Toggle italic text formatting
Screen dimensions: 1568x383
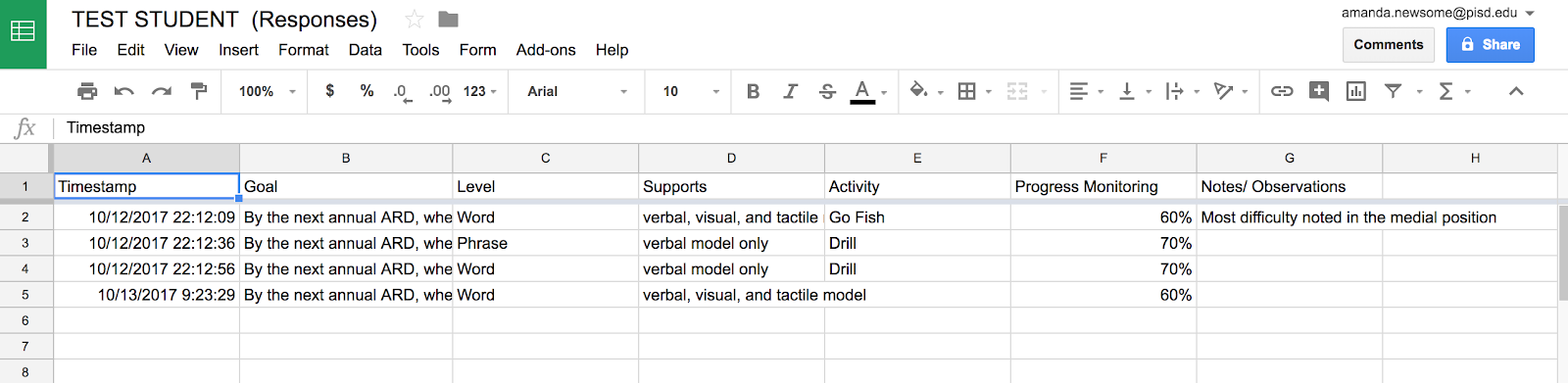coord(790,91)
